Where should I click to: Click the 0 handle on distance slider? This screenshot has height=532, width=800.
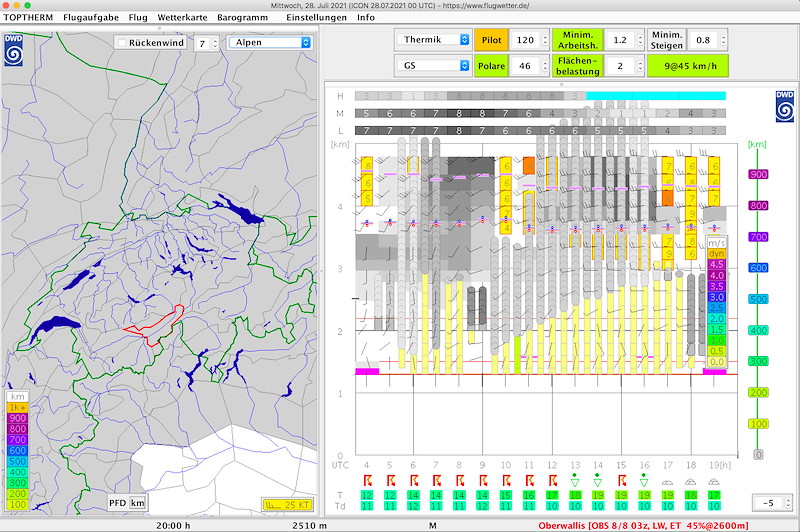(758, 454)
